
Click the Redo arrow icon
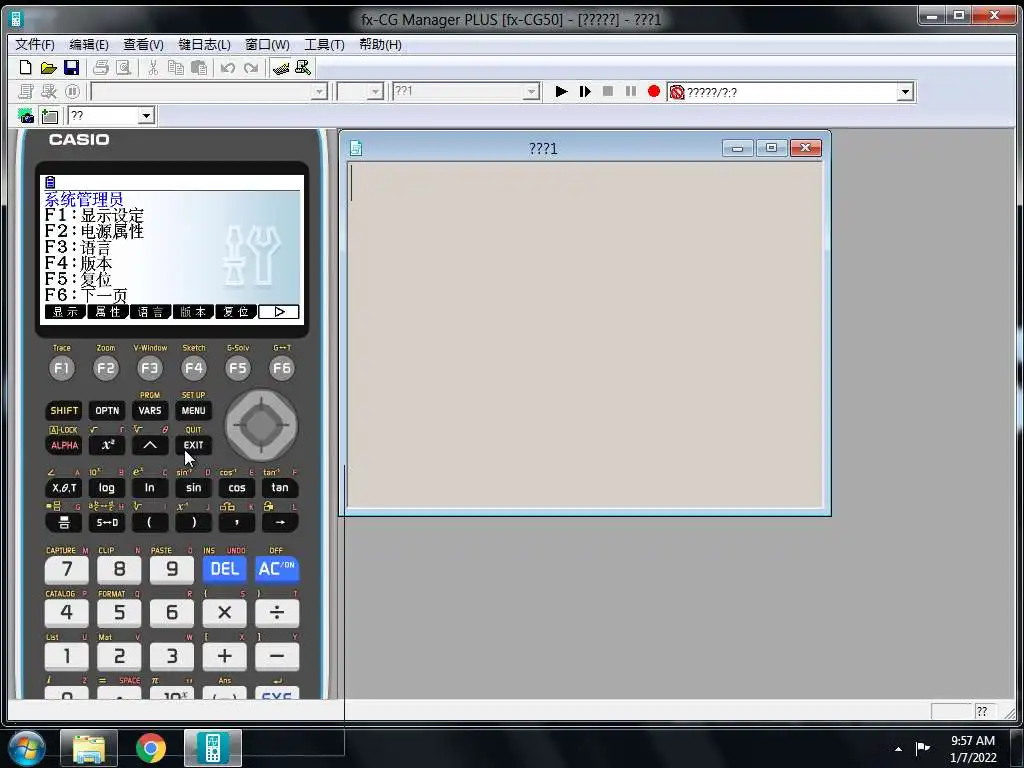[x=251, y=68]
